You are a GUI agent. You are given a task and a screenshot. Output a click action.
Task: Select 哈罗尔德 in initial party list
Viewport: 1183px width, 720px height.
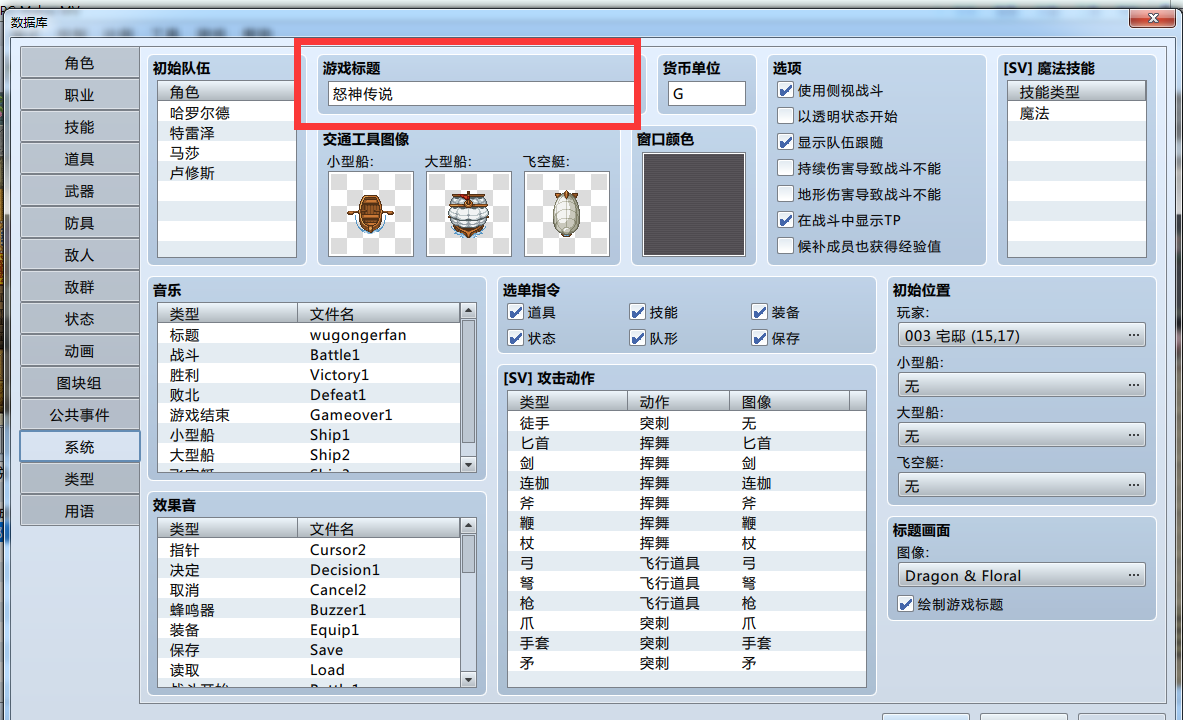click(226, 113)
